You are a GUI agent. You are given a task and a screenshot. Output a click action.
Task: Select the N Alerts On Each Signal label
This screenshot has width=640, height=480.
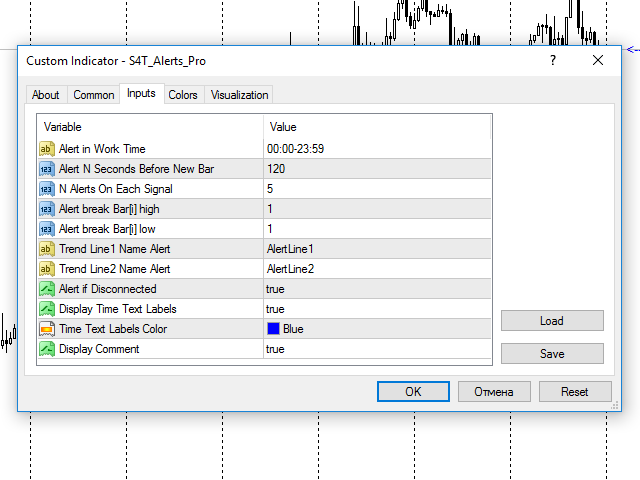tap(116, 189)
